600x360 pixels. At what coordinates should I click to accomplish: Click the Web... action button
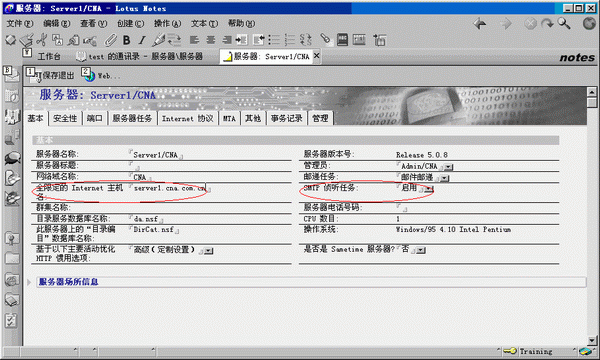(101, 75)
